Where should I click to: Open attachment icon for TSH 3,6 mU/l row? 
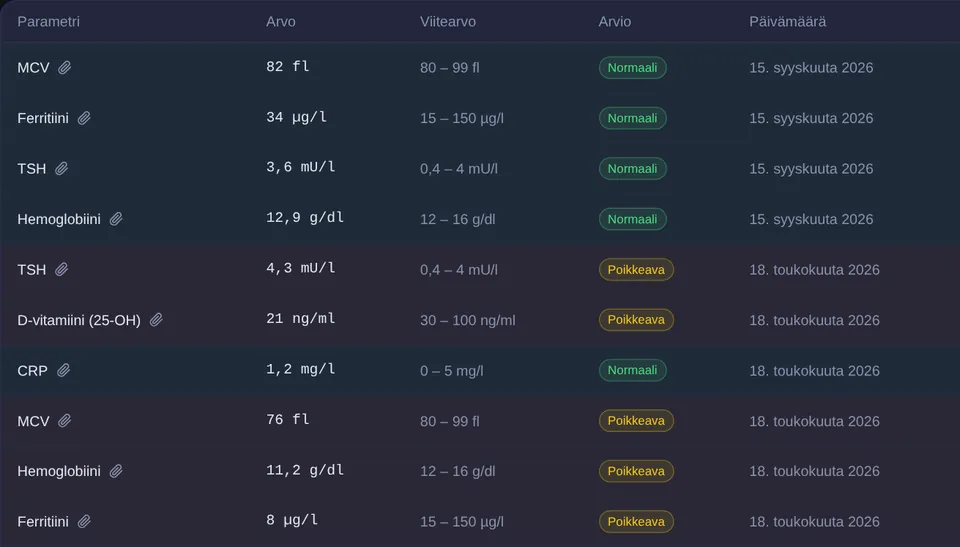[61, 168]
